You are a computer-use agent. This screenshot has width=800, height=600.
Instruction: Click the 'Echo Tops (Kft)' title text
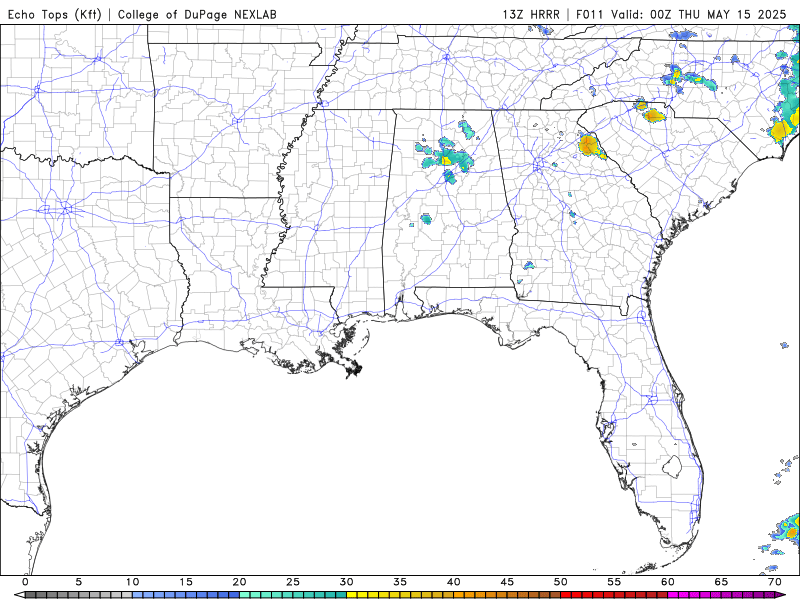[x=54, y=14]
